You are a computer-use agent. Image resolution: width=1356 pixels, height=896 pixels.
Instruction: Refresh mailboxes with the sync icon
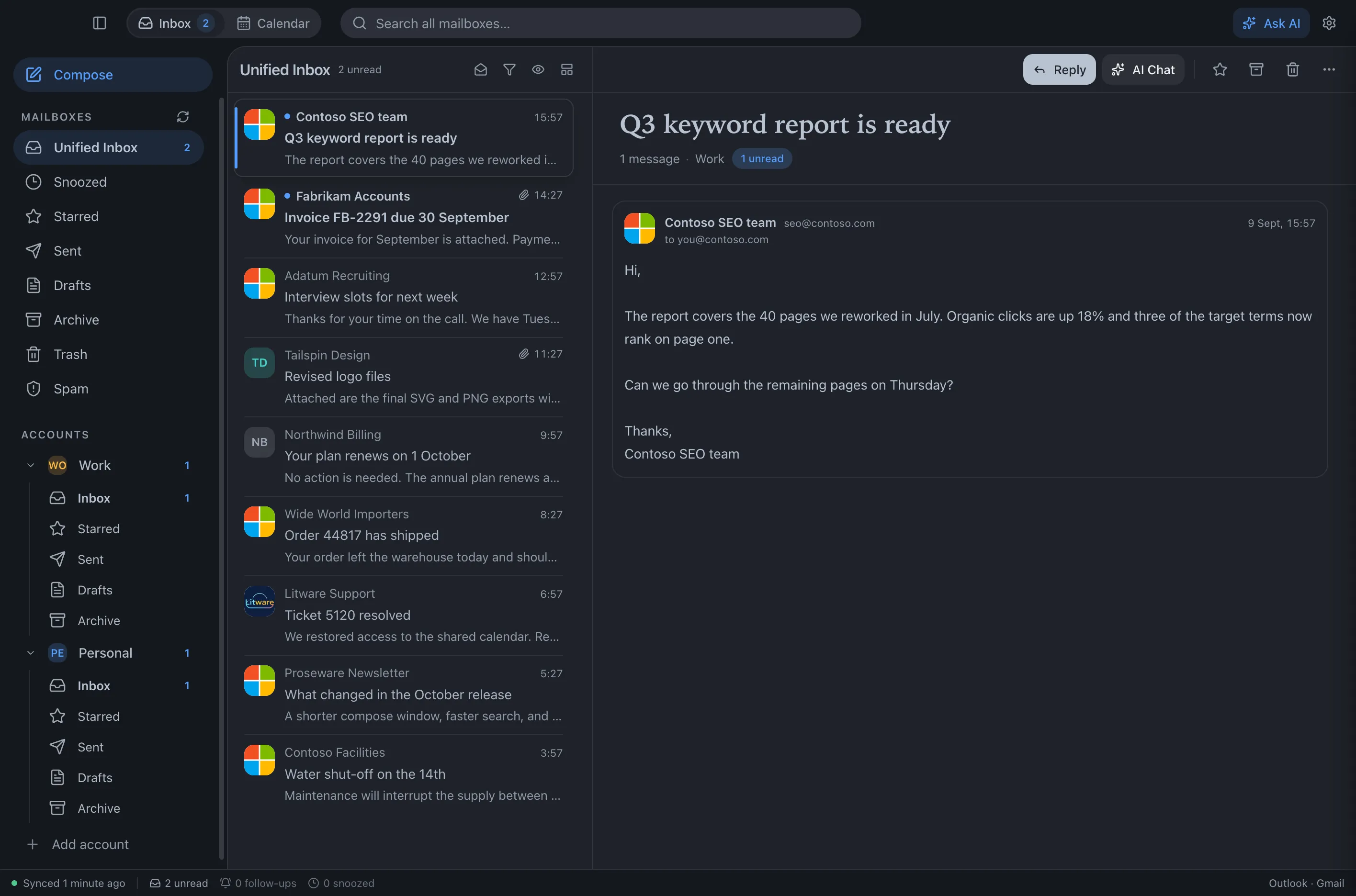(183, 117)
